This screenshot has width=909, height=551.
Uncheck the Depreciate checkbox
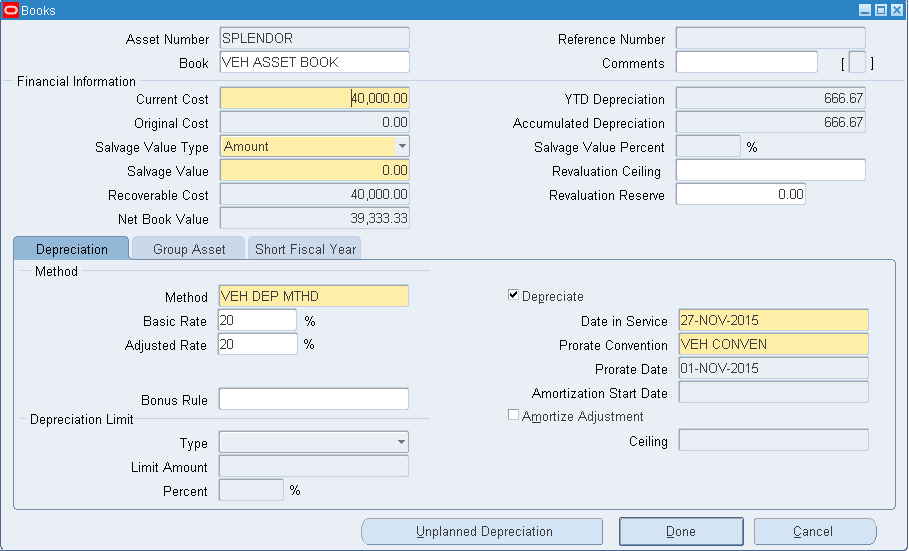[x=514, y=296]
